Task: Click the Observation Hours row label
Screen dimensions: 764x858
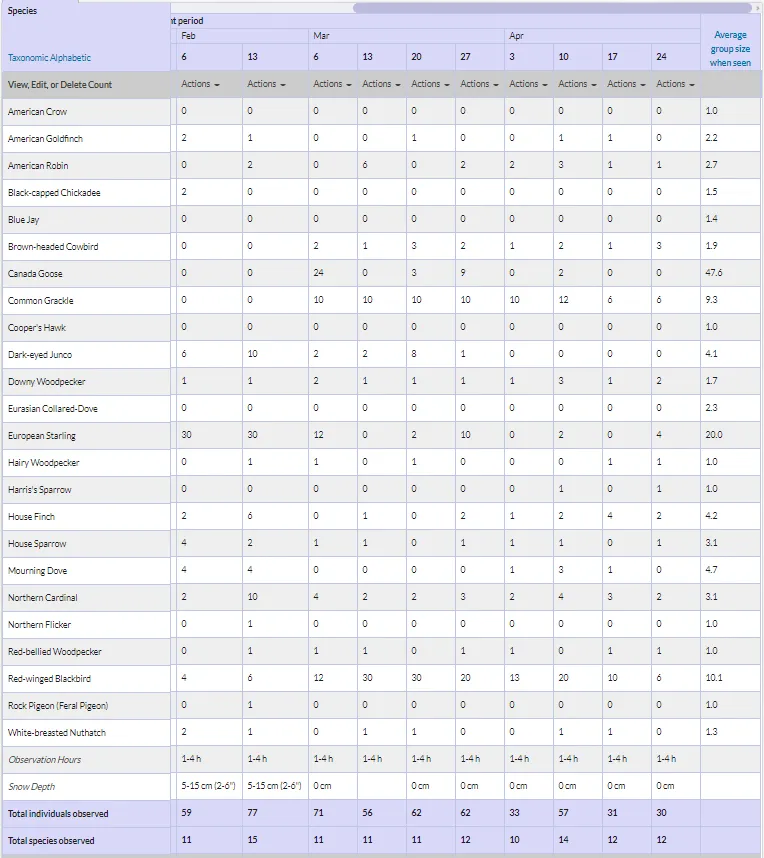Action: tap(44, 760)
